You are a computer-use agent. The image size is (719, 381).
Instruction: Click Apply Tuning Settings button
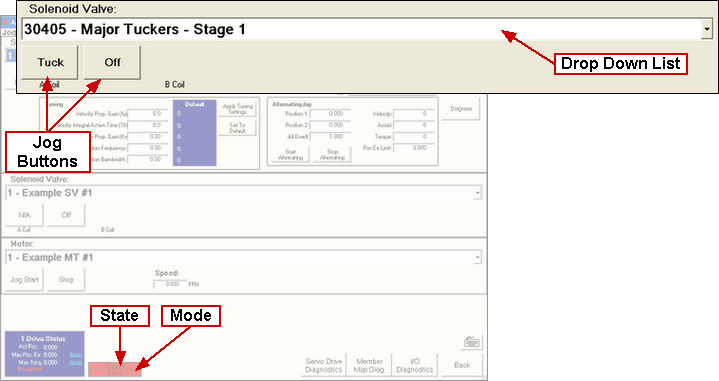tap(238, 109)
